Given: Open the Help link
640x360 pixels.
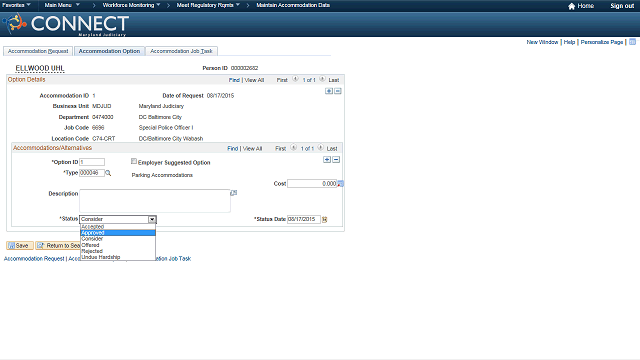Looking at the screenshot, I should pyautogui.click(x=569, y=42).
